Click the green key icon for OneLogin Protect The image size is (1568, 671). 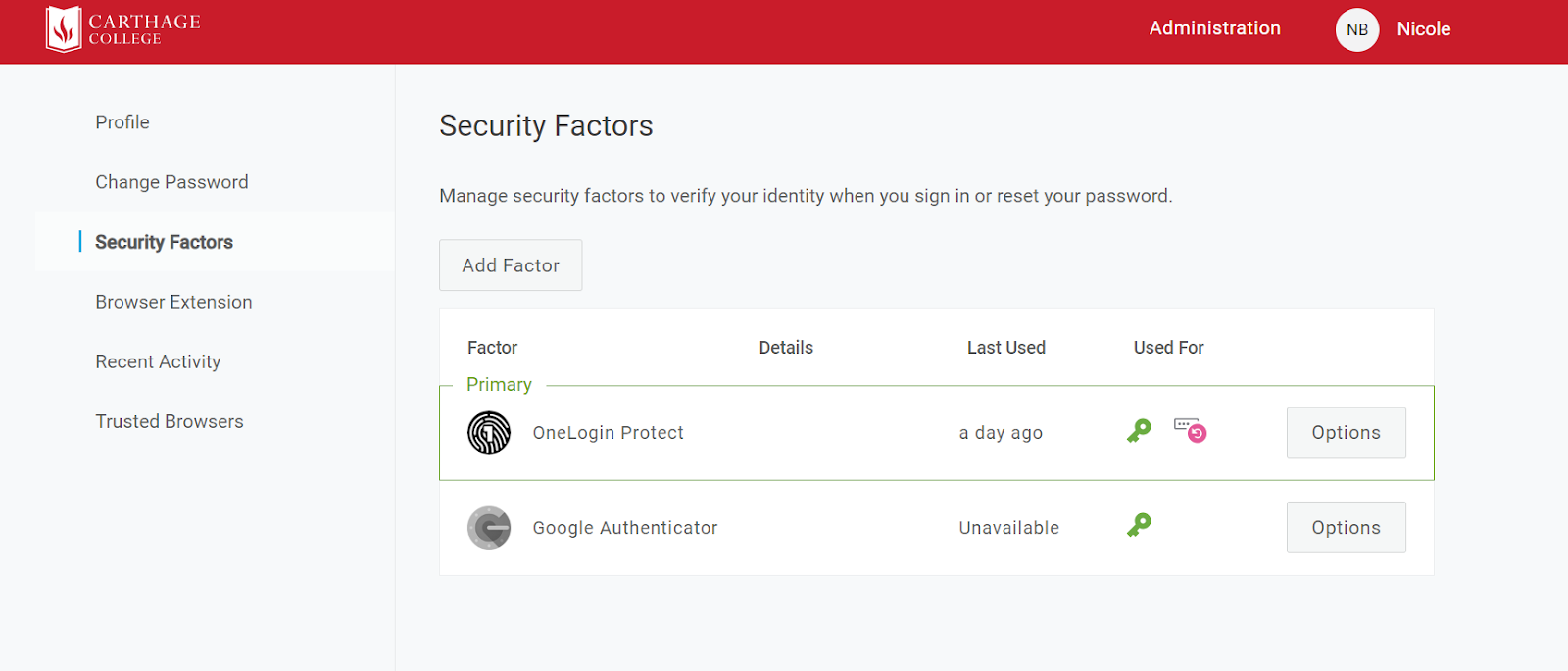pos(1139,431)
